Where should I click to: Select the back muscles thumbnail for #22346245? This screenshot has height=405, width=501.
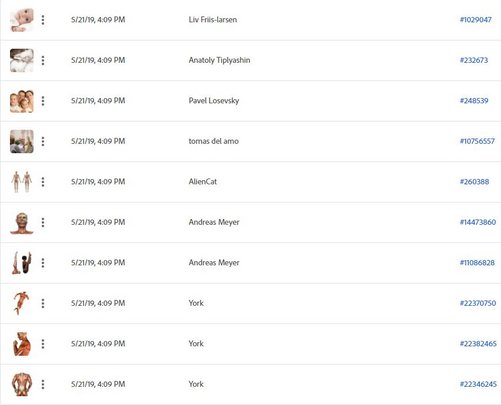coord(22,384)
